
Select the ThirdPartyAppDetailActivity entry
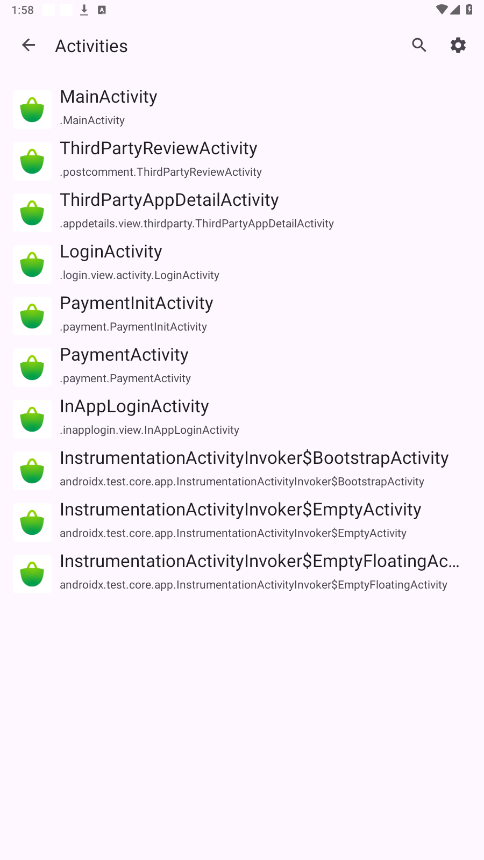click(242, 212)
